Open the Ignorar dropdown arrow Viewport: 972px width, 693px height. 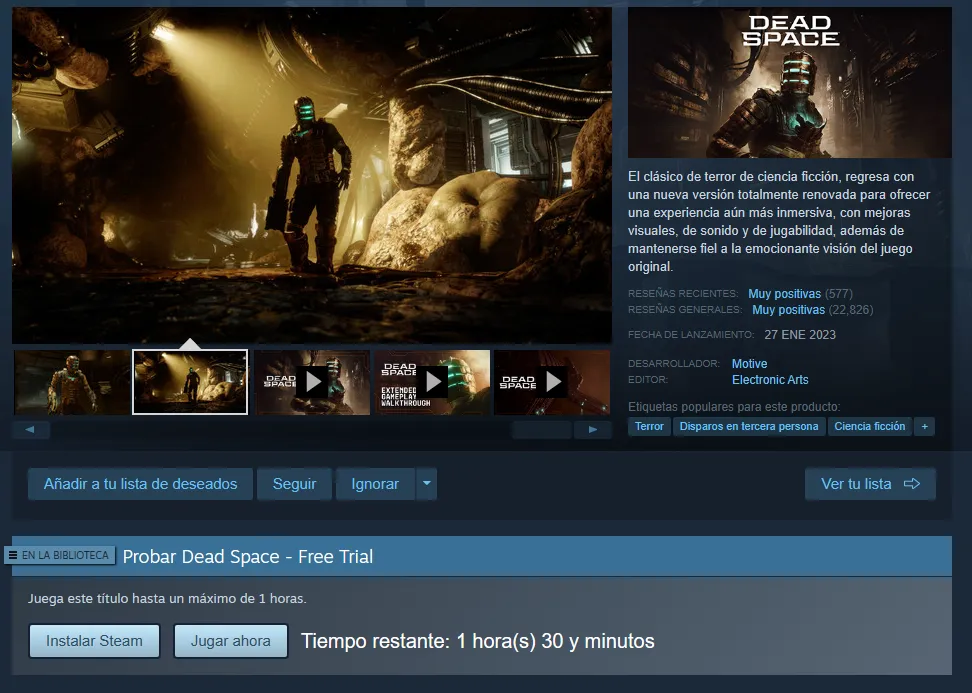(x=427, y=484)
